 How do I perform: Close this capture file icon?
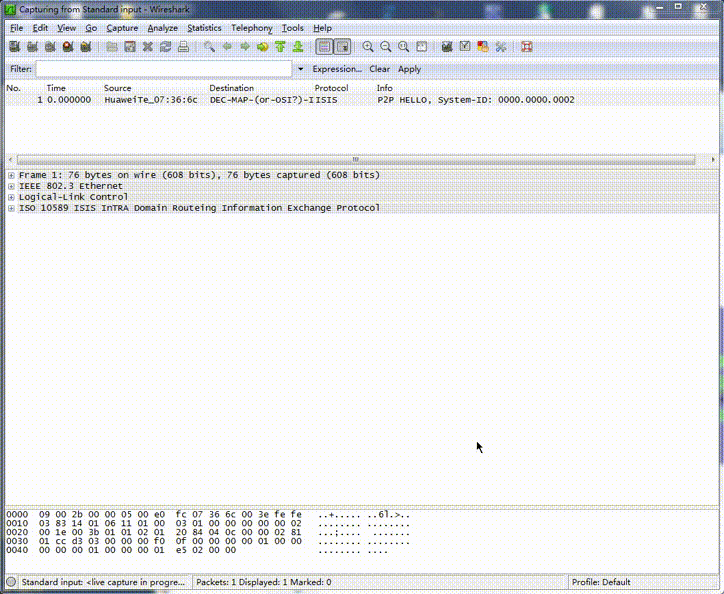click(148, 47)
